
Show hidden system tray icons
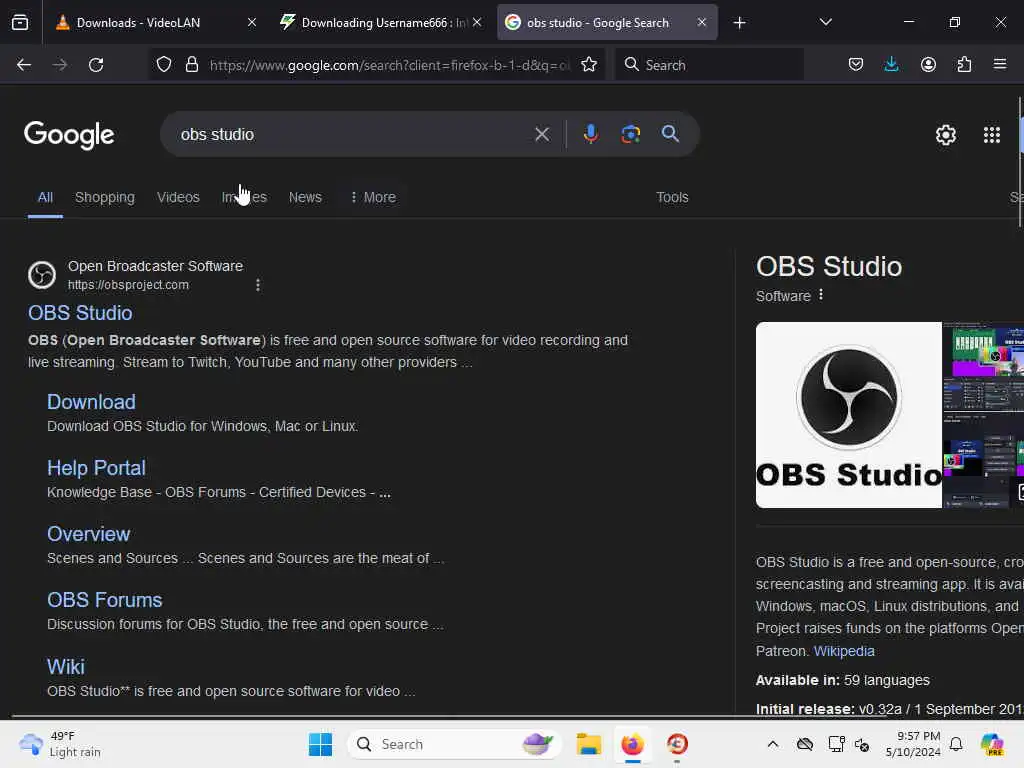(773, 744)
